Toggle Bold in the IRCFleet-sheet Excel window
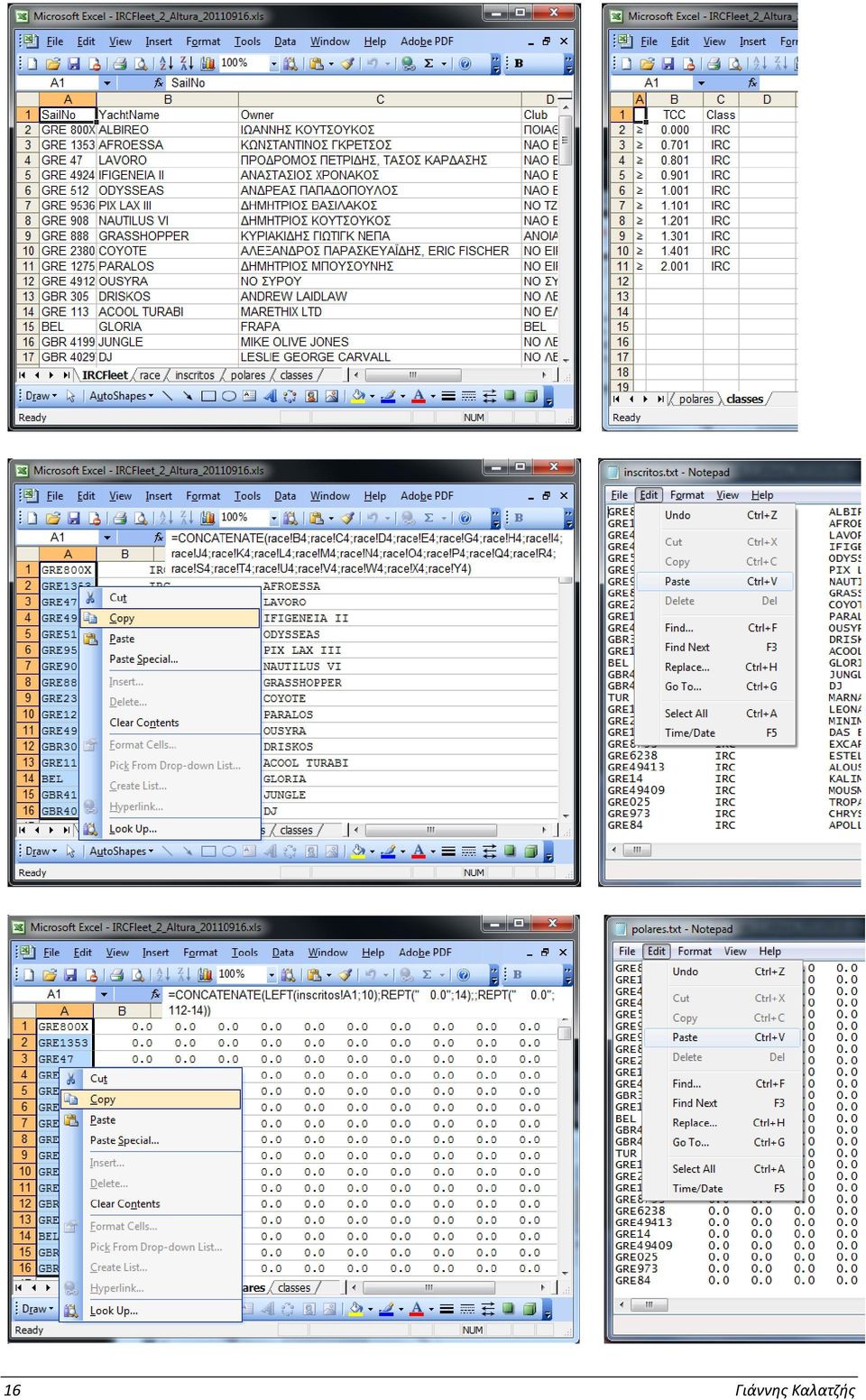Viewport: 866px width, 1400px height. 519,63
